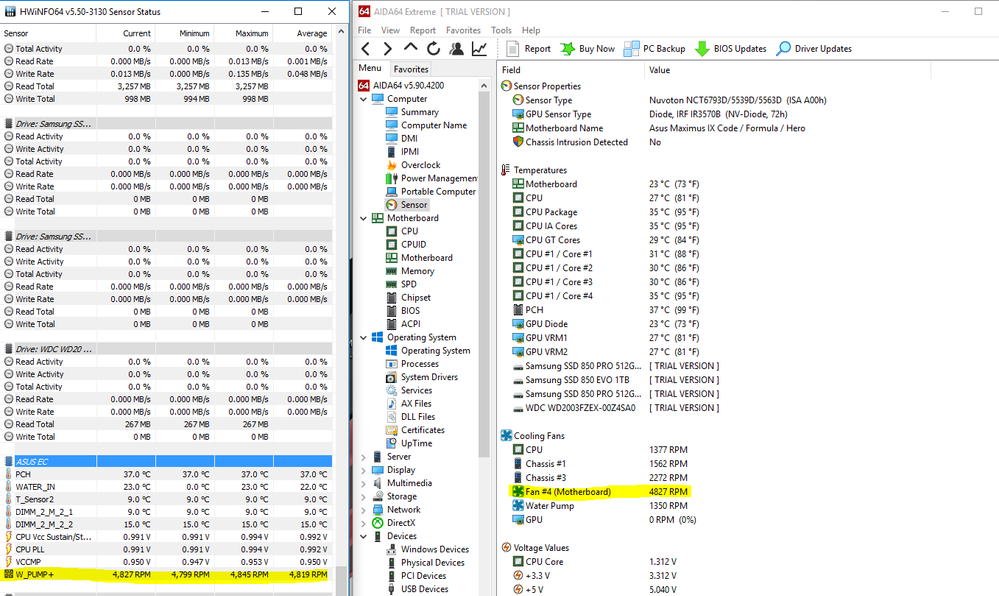Image resolution: width=999 pixels, height=596 pixels.
Task: Collapse the Devices tree node
Action: point(364,536)
